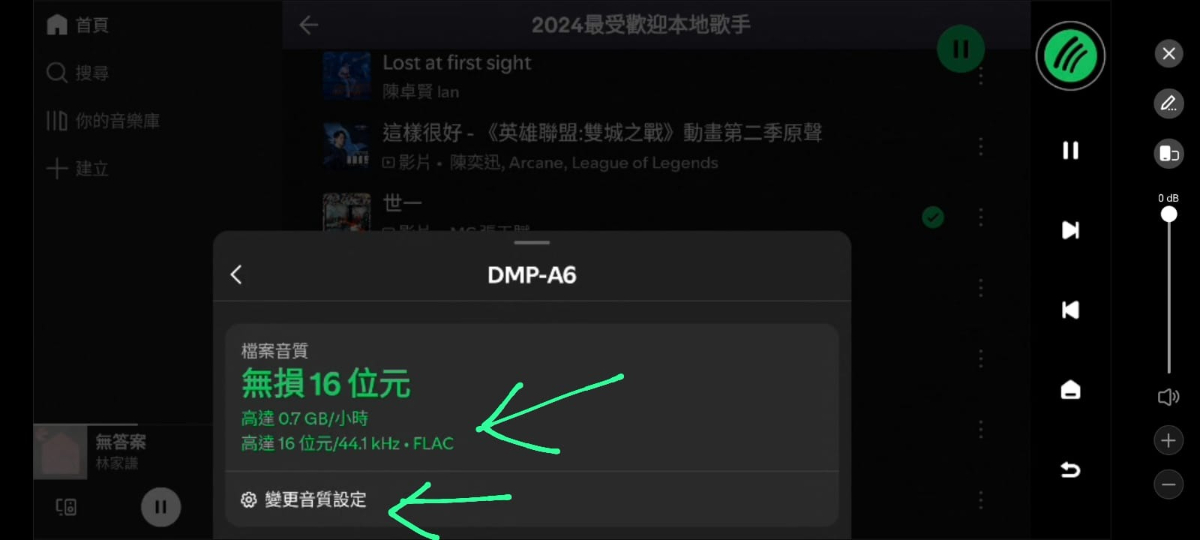Click the 建立 create plus icon
The image size is (1200, 540).
(x=57, y=168)
